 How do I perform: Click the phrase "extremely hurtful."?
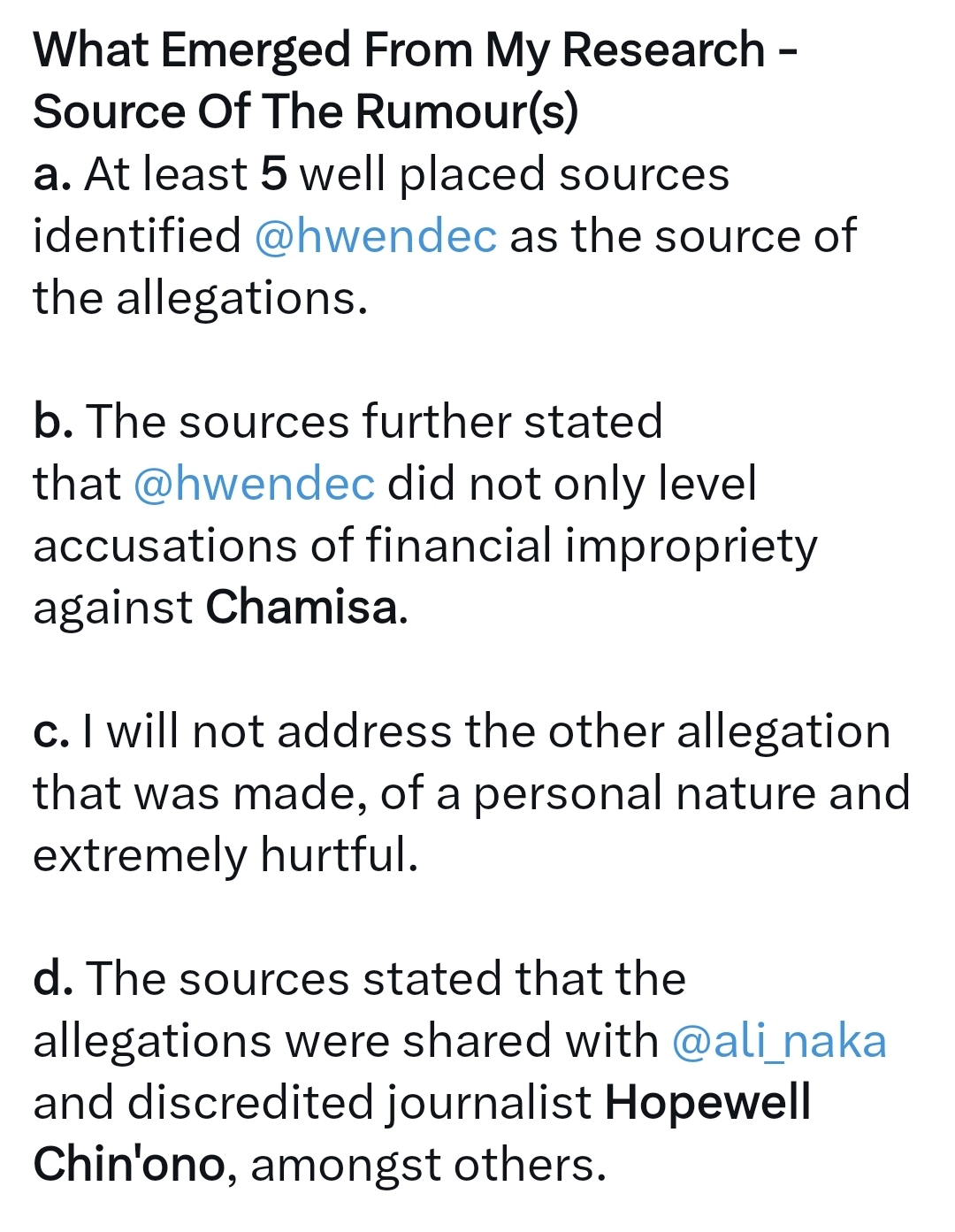tap(225, 855)
